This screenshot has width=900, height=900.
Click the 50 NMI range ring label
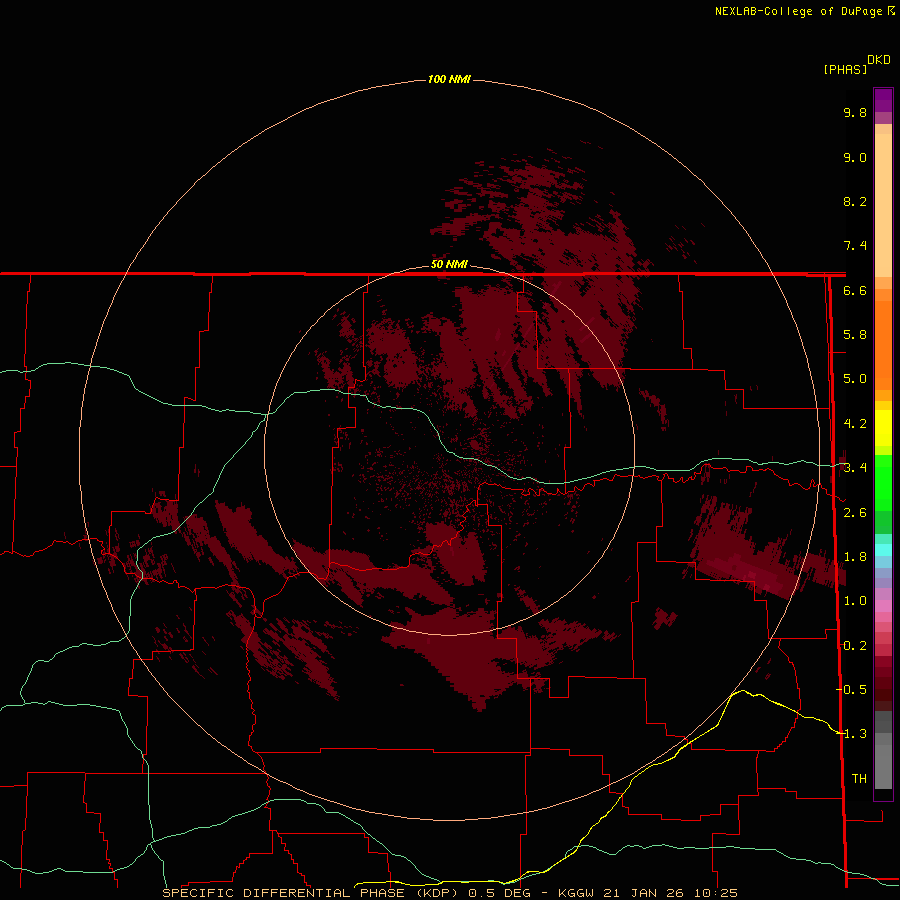point(449,264)
